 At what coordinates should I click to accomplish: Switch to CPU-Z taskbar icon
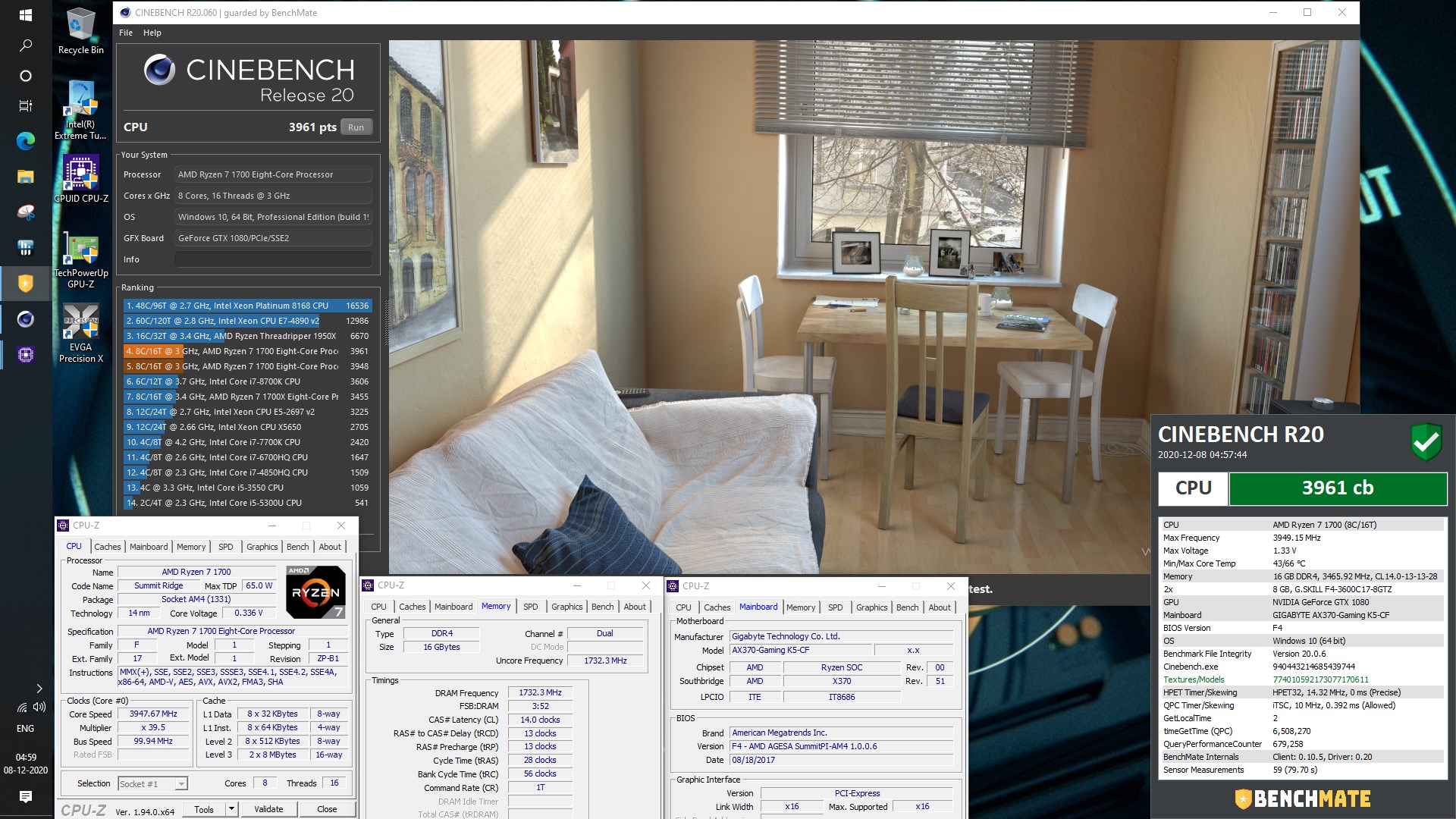coord(25,355)
